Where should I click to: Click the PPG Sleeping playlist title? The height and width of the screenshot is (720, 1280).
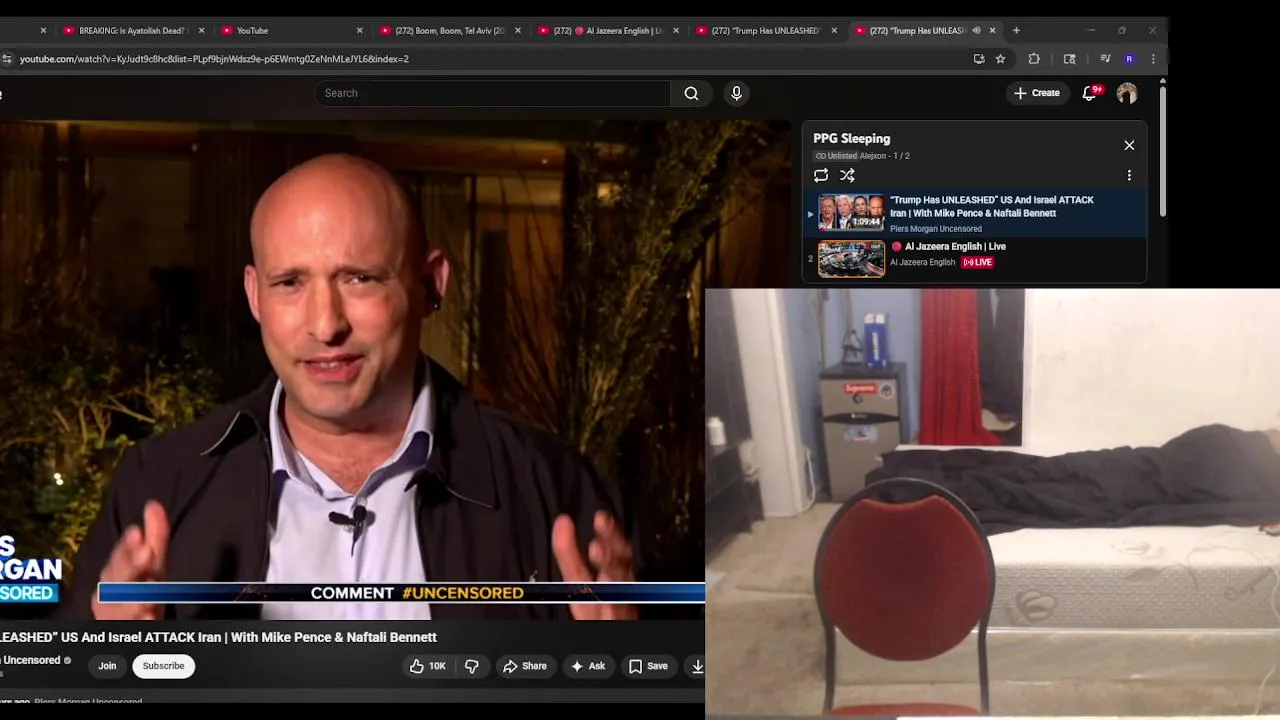coord(851,139)
